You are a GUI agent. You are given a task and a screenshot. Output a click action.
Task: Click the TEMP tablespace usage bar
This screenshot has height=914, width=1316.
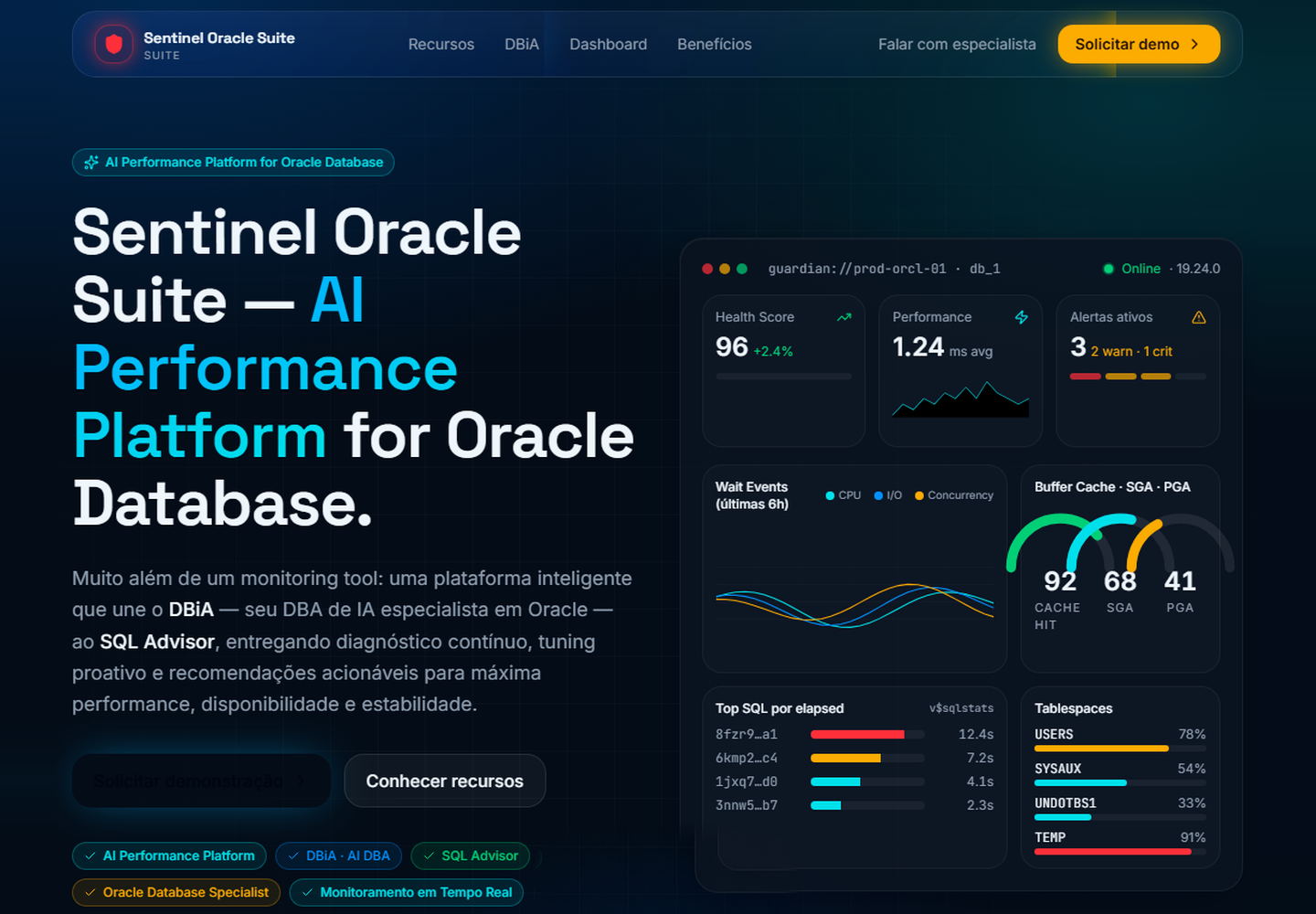pyautogui.click(x=1120, y=852)
